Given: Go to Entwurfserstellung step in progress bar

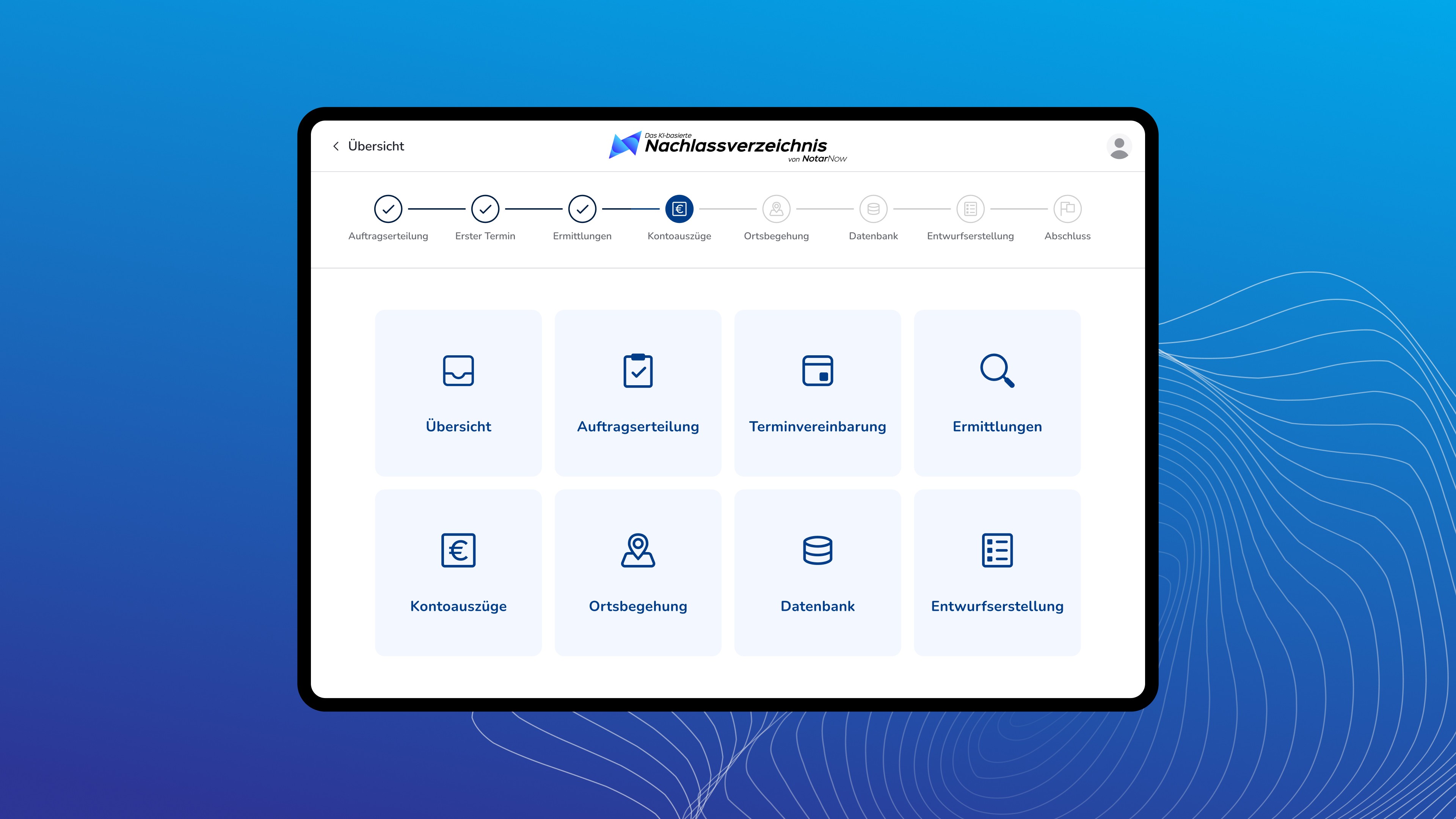Looking at the screenshot, I should 971,209.
